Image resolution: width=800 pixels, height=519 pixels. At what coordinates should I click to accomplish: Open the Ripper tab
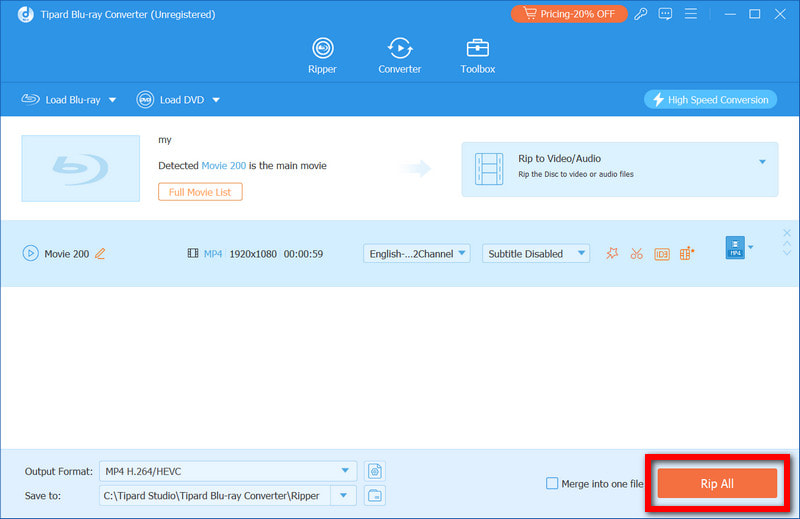[322, 56]
